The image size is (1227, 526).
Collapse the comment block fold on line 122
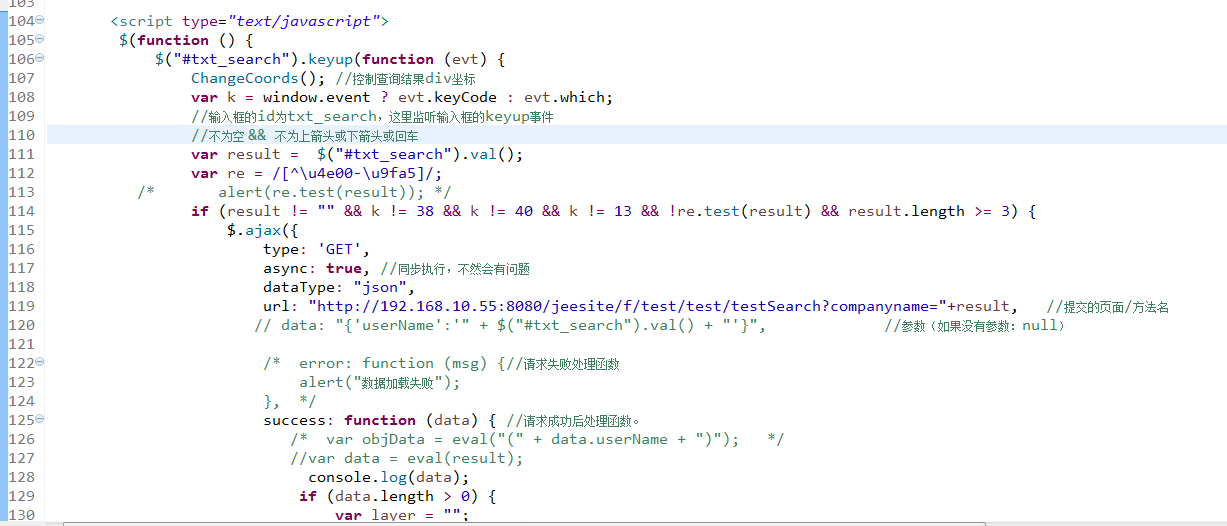[39, 363]
